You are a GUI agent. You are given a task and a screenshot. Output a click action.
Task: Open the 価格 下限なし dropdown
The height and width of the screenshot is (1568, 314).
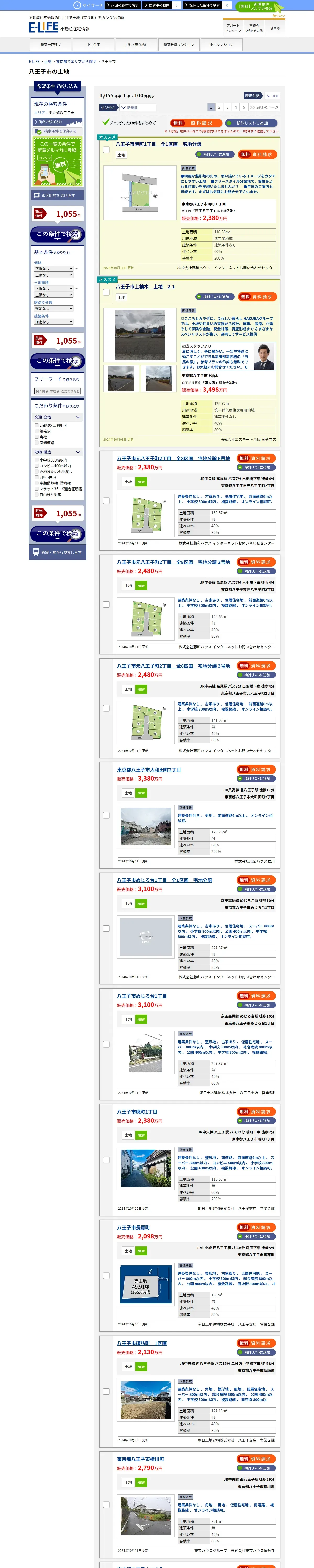(x=54, y=268)
